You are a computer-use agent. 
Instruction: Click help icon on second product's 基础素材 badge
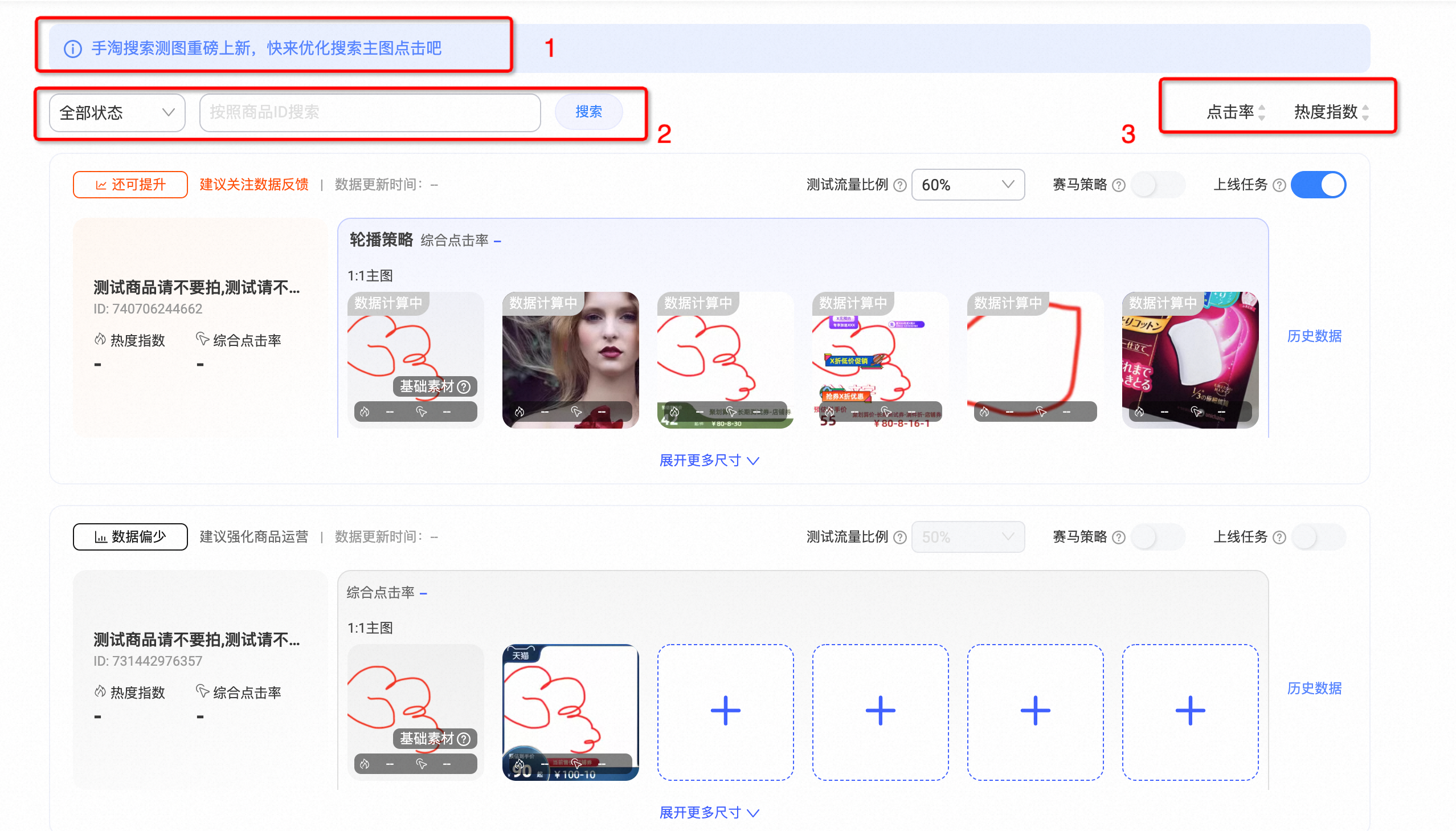pyautogui.click(x=464, y=739)
